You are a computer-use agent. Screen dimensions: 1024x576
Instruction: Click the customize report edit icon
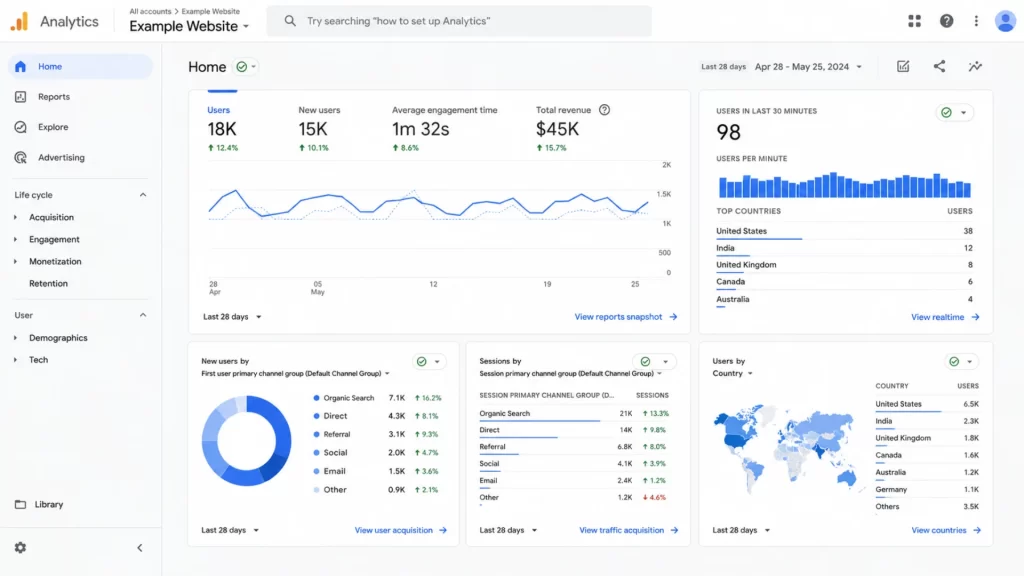(x=903, y=67)
